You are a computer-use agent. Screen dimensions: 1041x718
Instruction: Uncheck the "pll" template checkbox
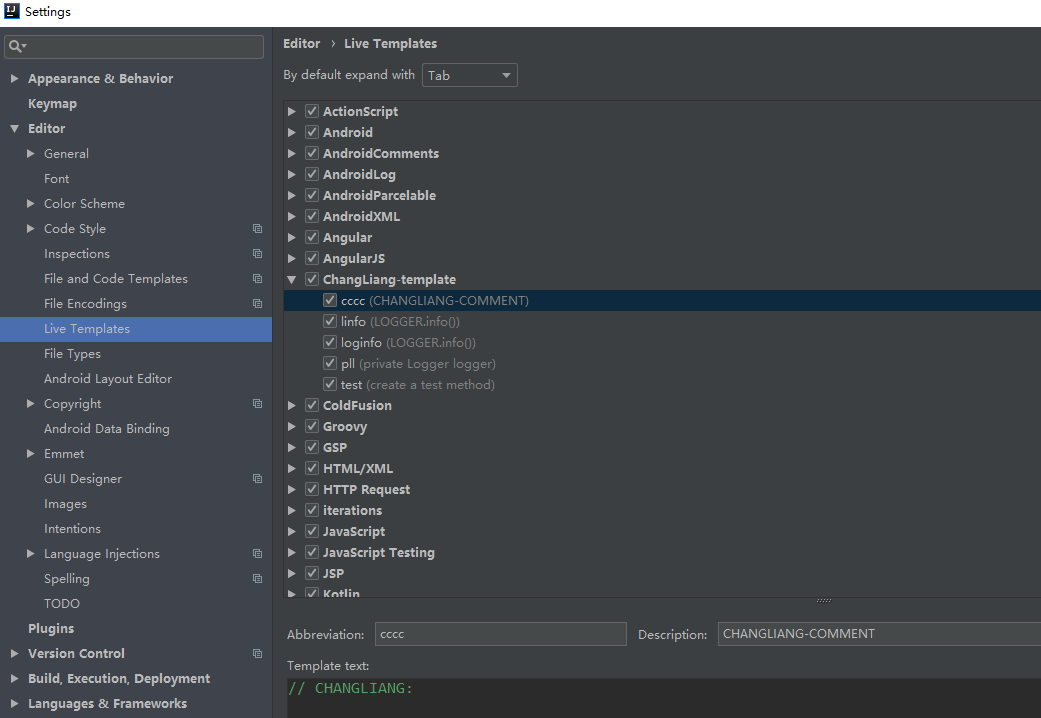pyautogui.click(x=330, y=363)
